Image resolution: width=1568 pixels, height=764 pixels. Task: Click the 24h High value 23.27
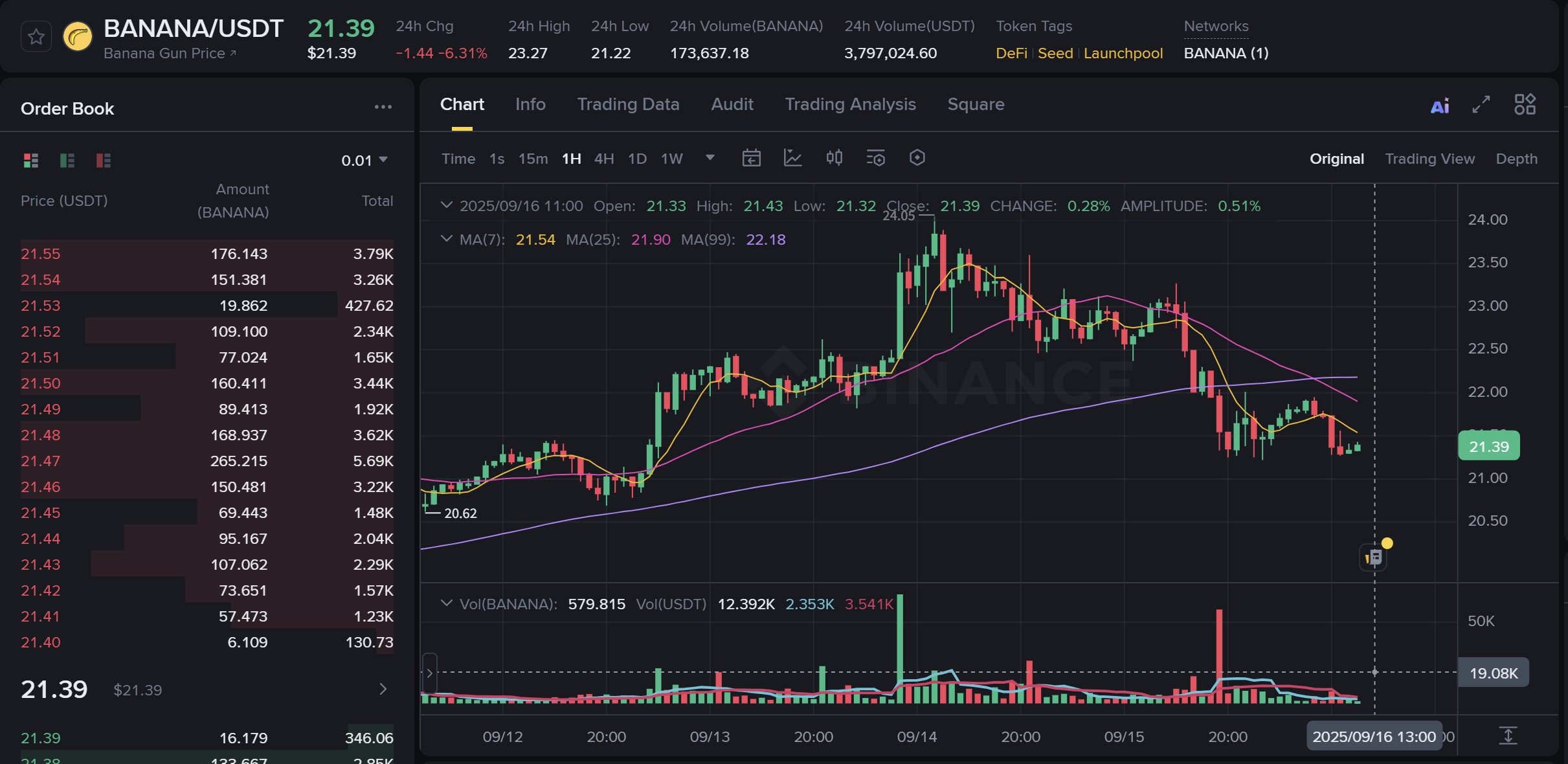528,53
